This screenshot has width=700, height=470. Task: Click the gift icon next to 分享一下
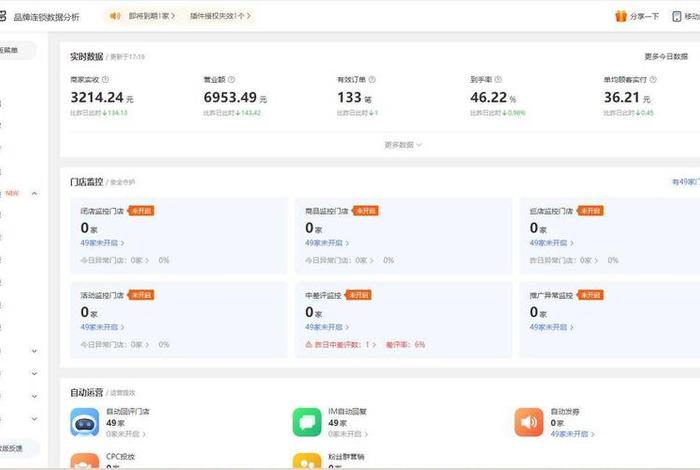[621, 17]
